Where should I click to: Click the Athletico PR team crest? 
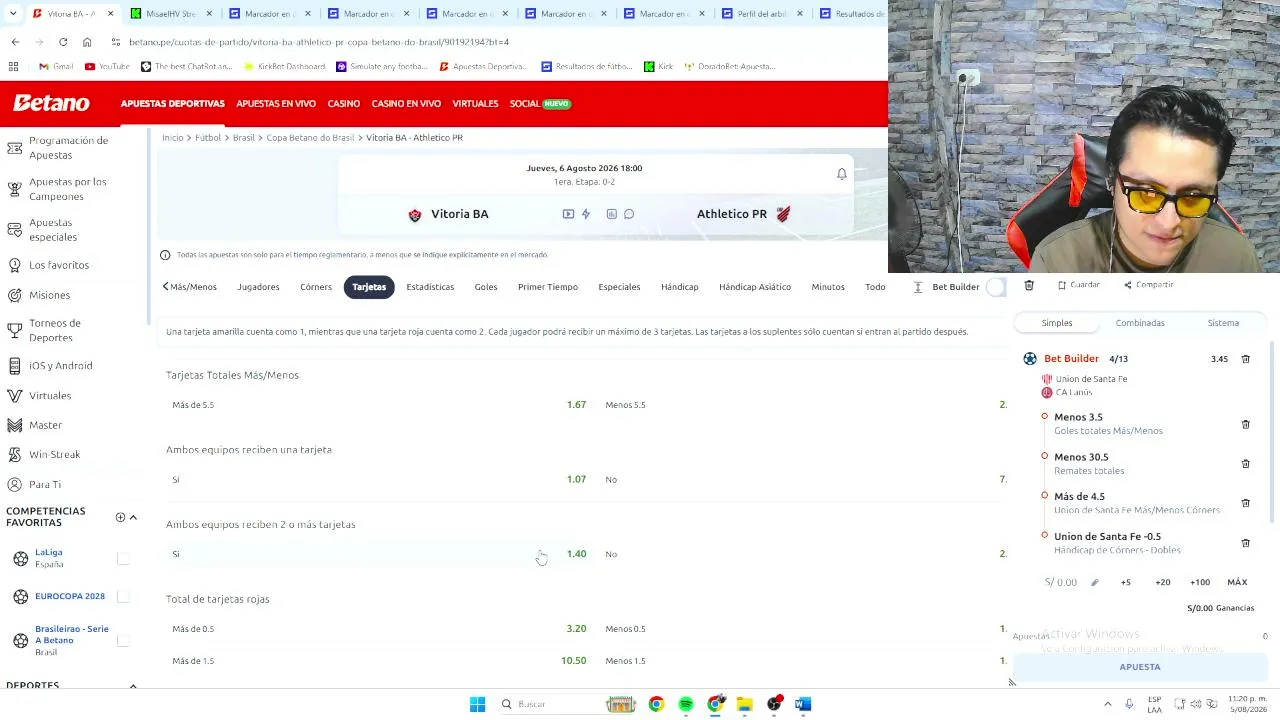coord(783,214)
